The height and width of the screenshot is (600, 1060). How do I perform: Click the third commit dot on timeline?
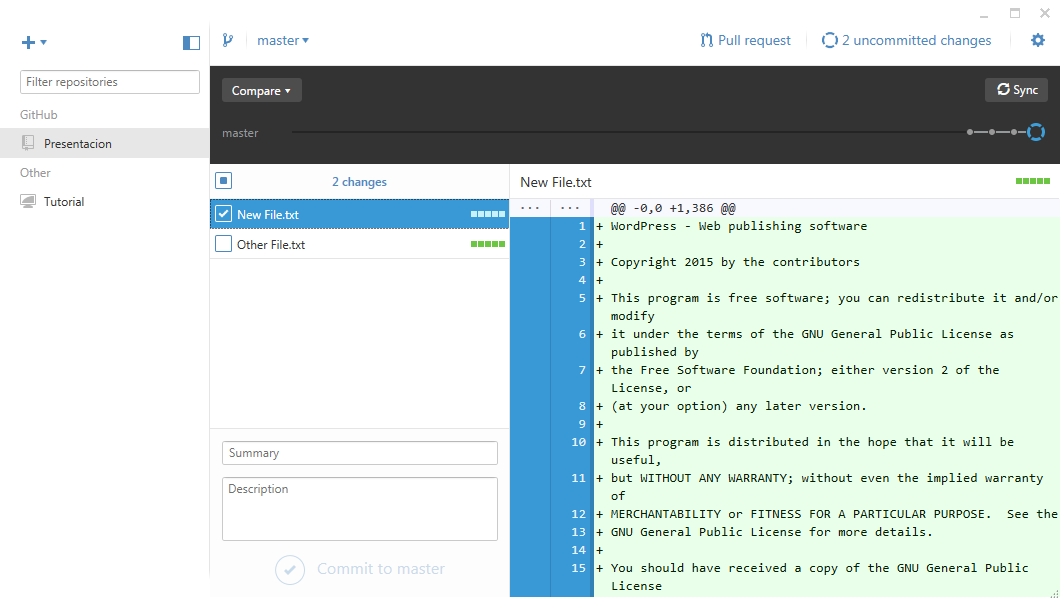pos(1014,132)
